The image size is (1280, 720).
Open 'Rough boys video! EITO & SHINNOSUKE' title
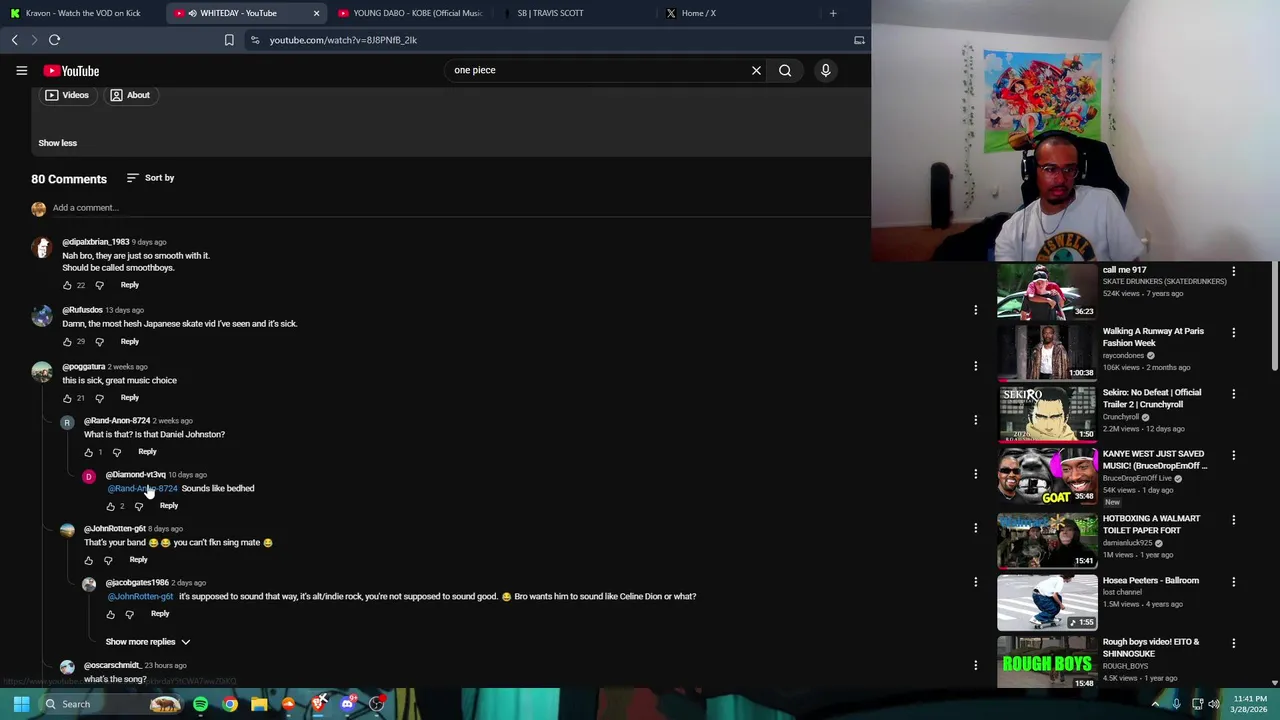tap(1151, 648)
